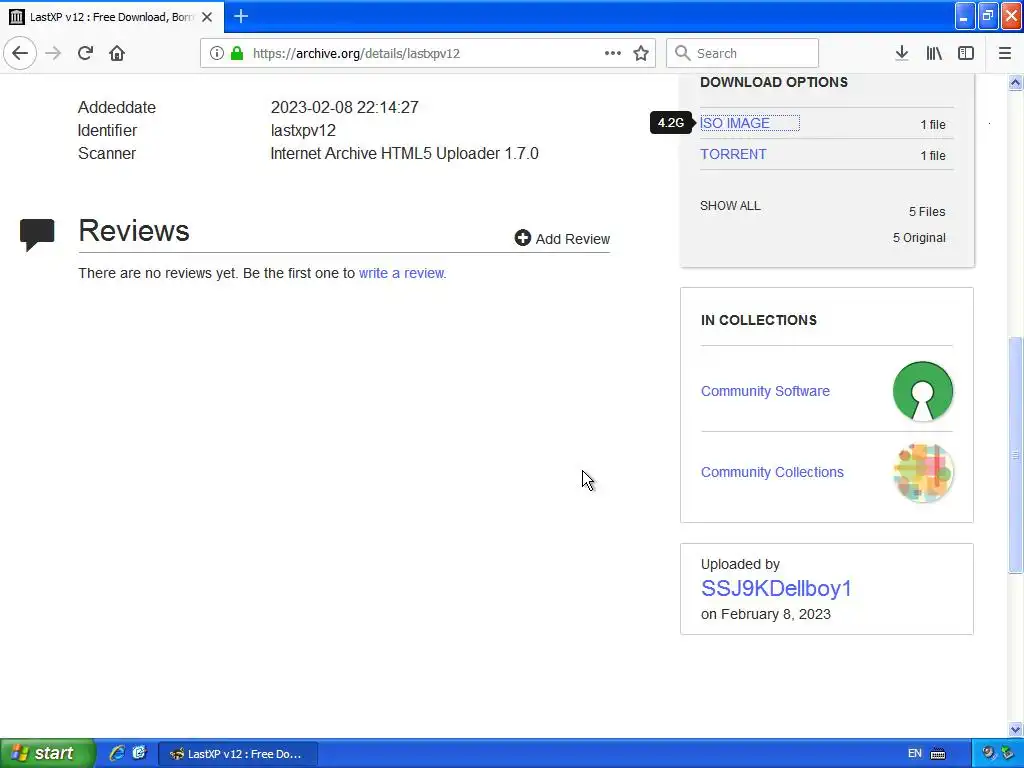
Task: Open page actions three-dot menu
Action: pyautogui.click(x=613, y=53)
